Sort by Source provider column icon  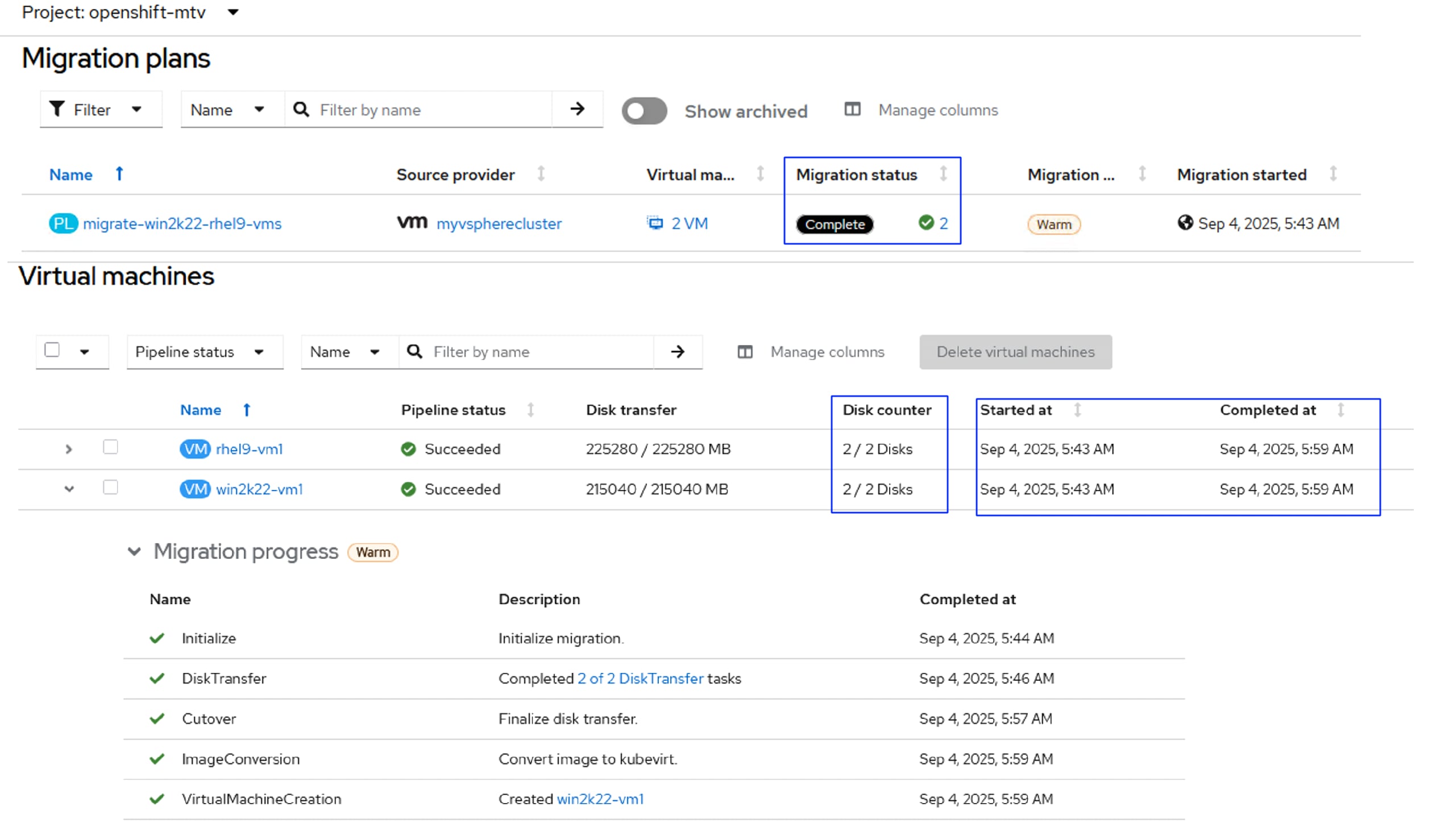[541, 174]
